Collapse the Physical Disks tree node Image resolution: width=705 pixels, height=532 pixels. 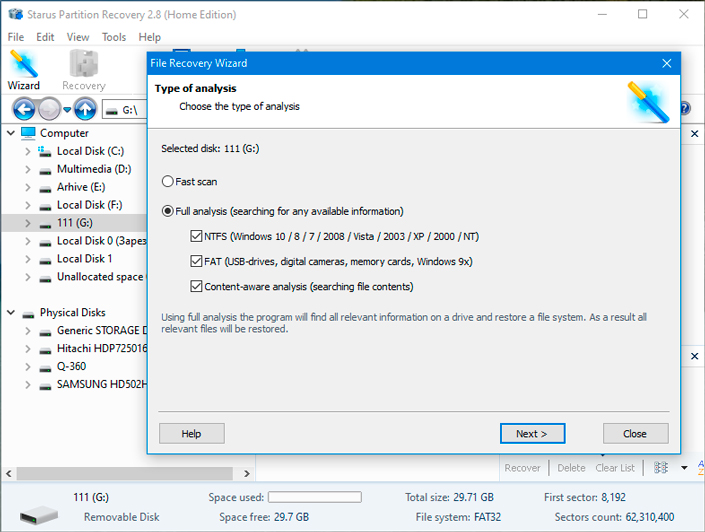(11, 313)
